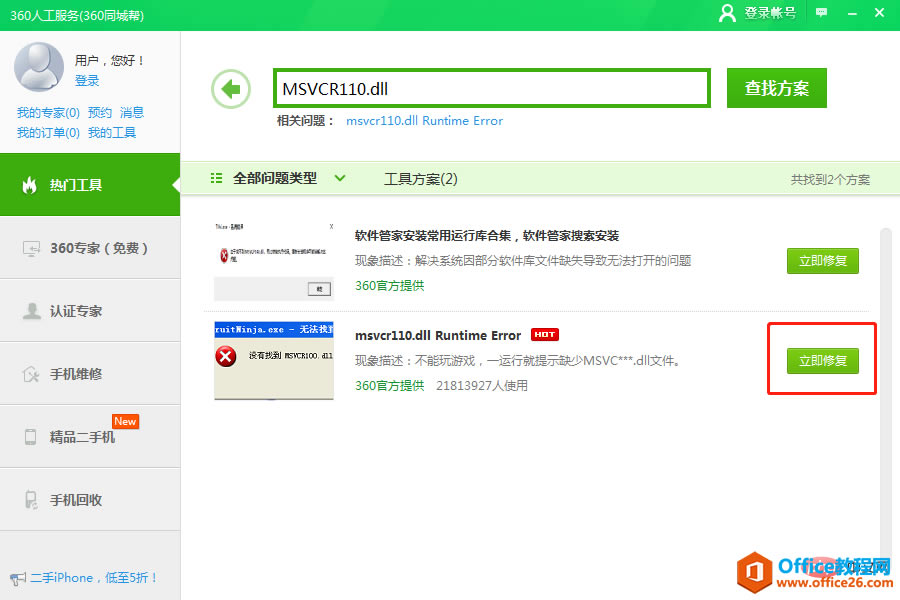Switch to the 认证专家 sidebar tab
This screenshot has width=900, height=600.
click(x=90, y=311)
